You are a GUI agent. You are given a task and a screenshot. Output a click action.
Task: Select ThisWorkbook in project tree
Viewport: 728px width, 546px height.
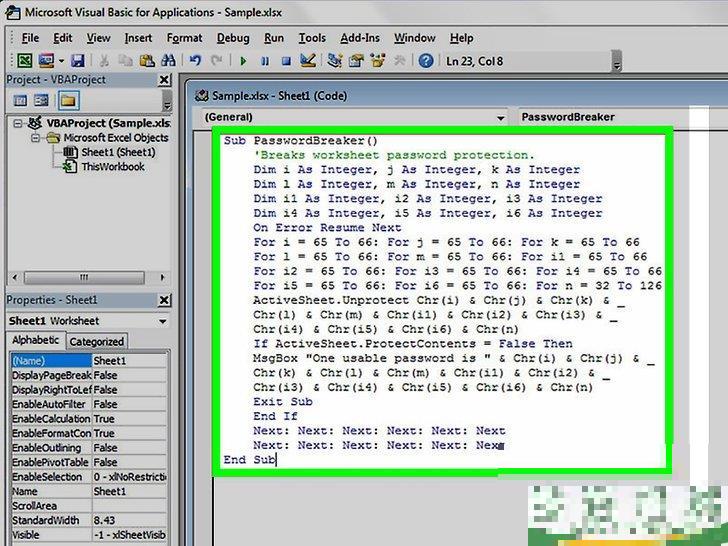pos(111,167)
